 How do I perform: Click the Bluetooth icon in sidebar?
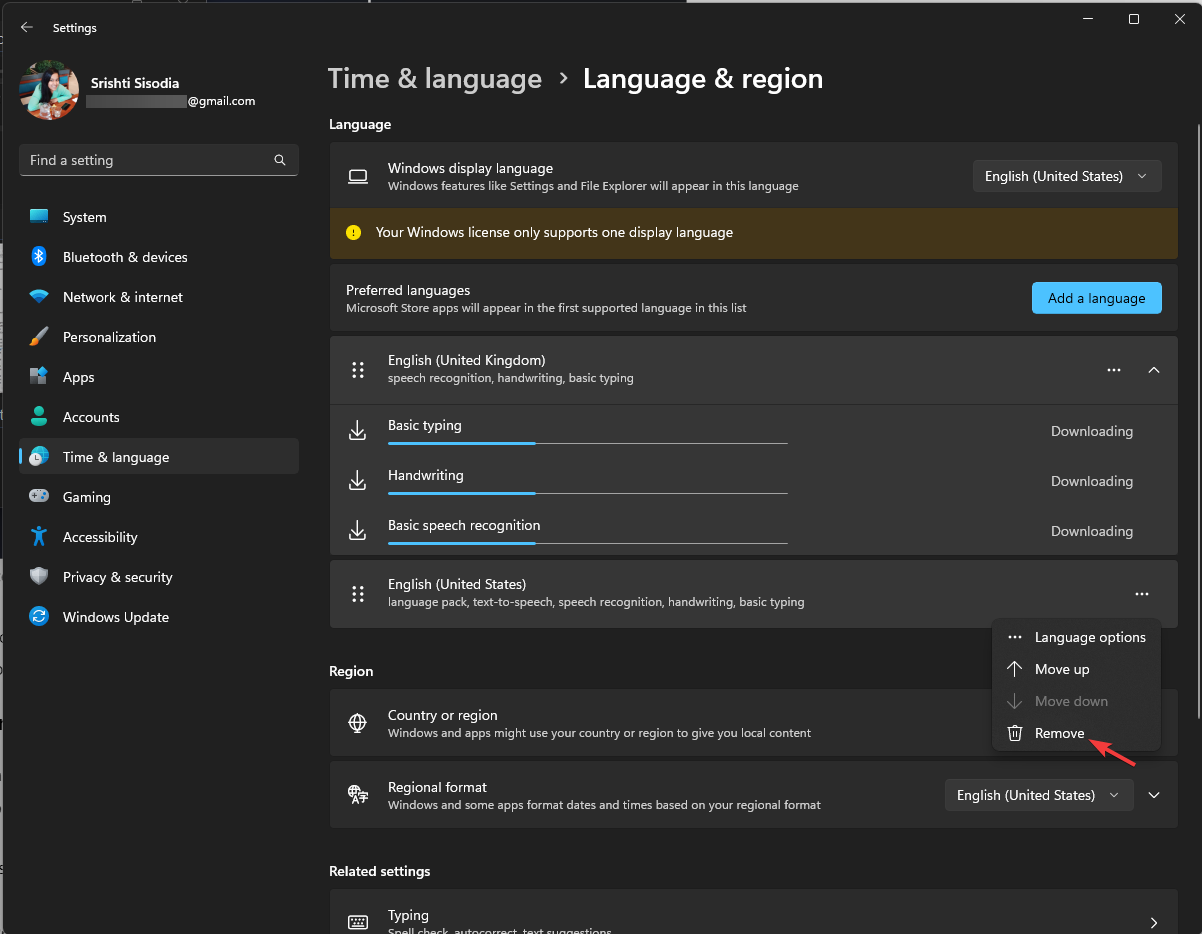(x=39, y=257)
